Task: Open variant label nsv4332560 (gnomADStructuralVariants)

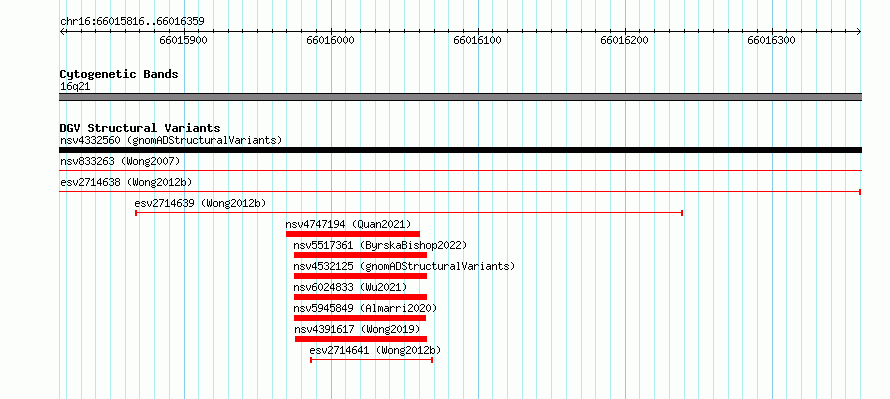Action: 171,140
